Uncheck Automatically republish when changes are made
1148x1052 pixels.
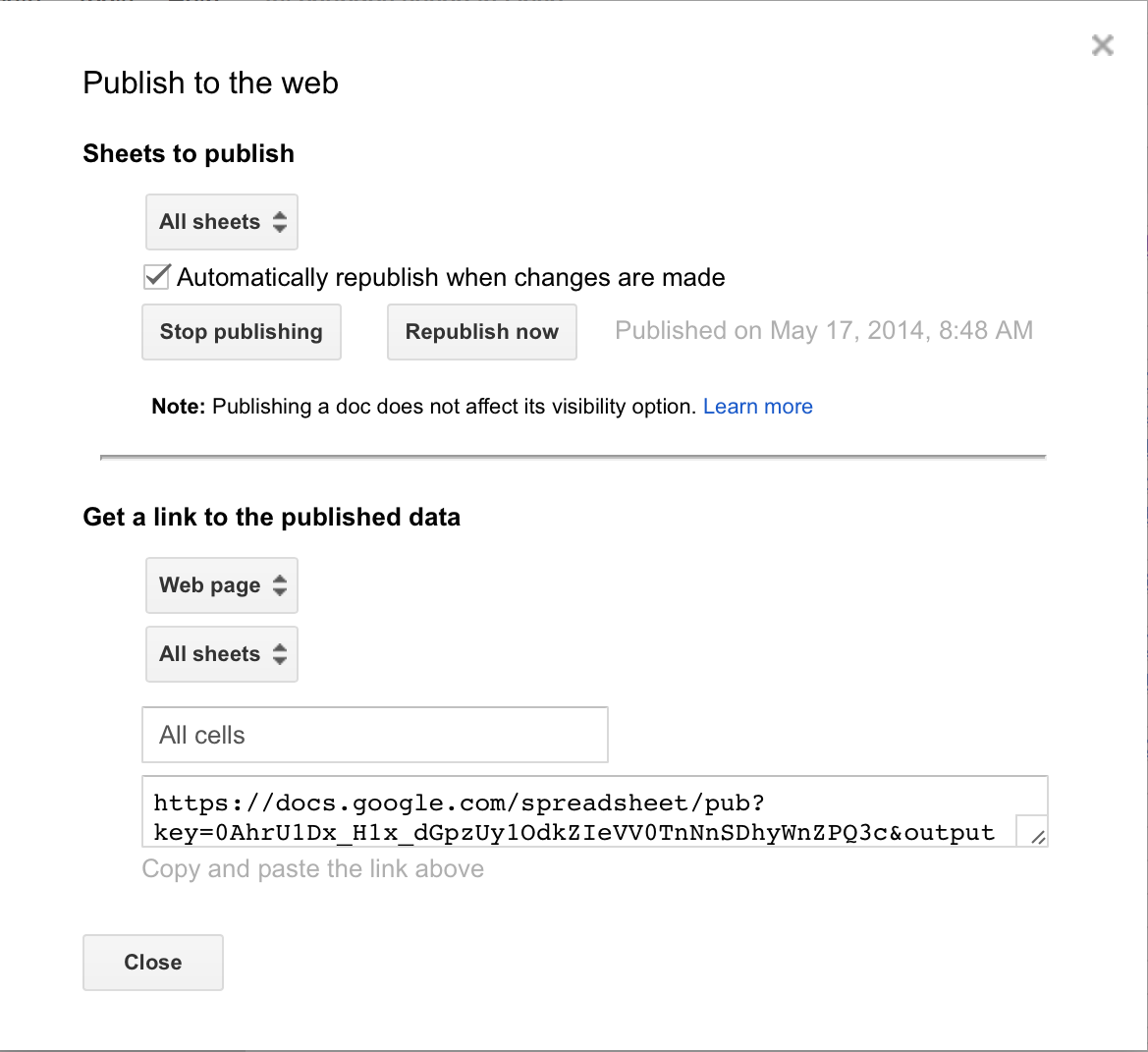pos(156,277)
